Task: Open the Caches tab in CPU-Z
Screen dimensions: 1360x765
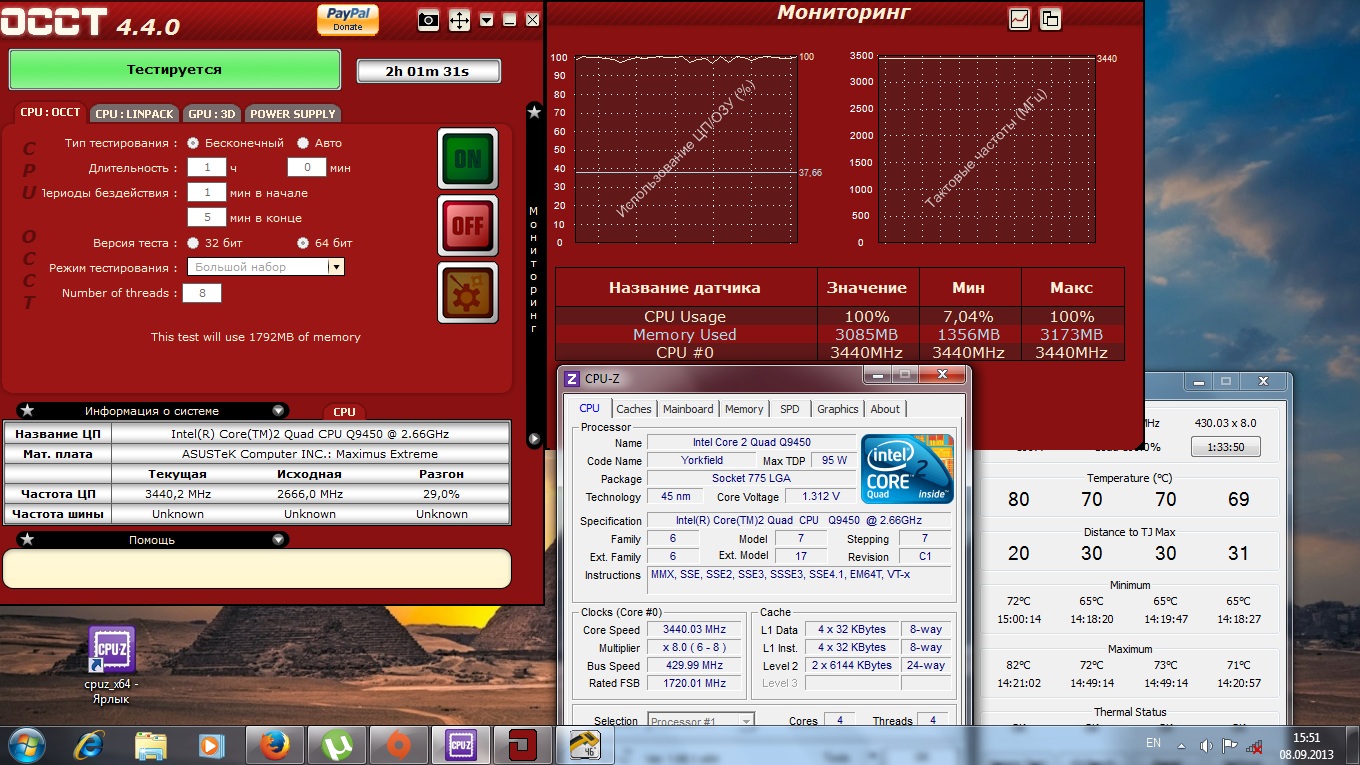Action: tap(634, 409)
